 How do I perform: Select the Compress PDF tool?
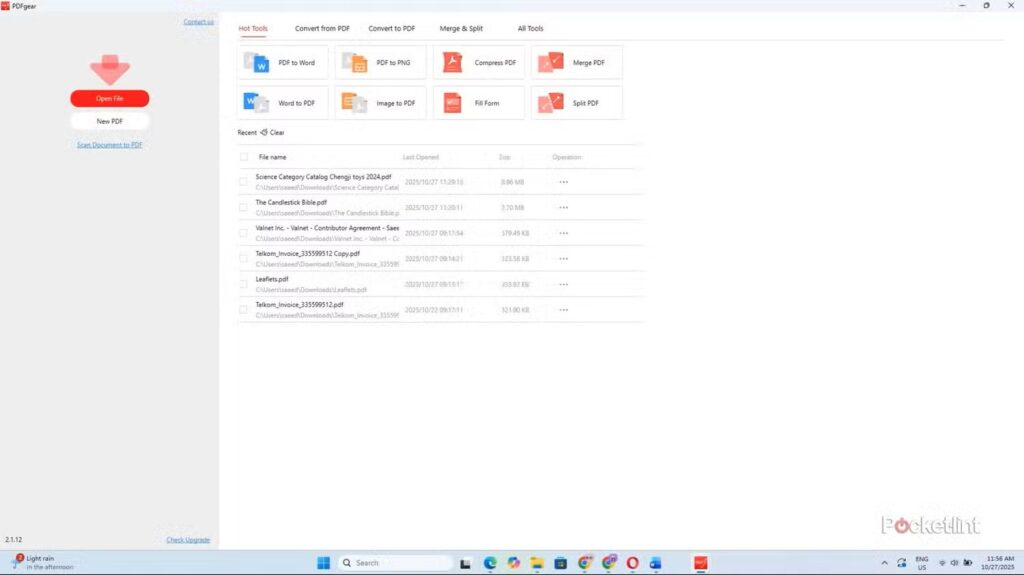(479, 63)
